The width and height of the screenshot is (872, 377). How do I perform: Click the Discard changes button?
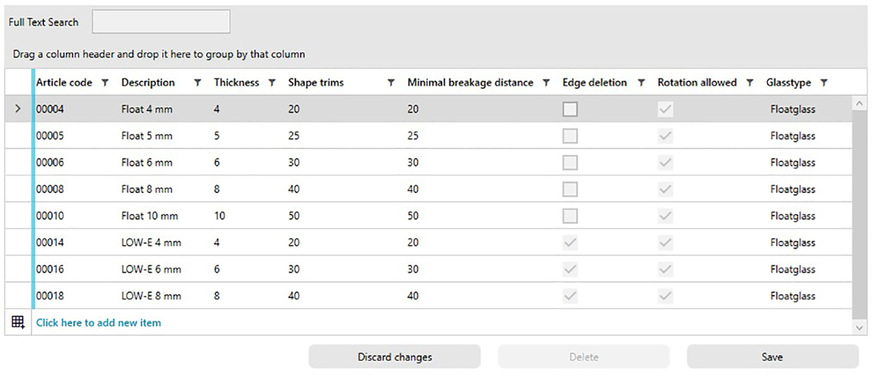pyautogui.click(x=395, y=357)
